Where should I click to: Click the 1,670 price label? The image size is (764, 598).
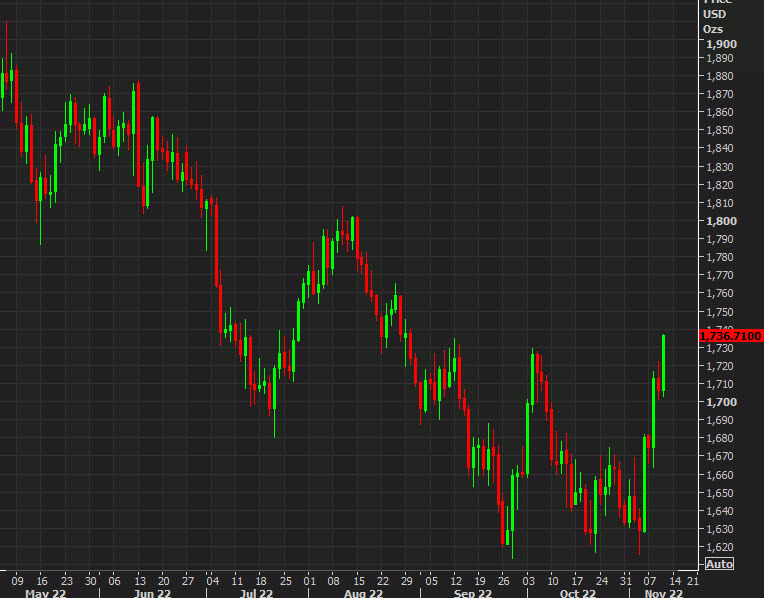tap(720, 456)
